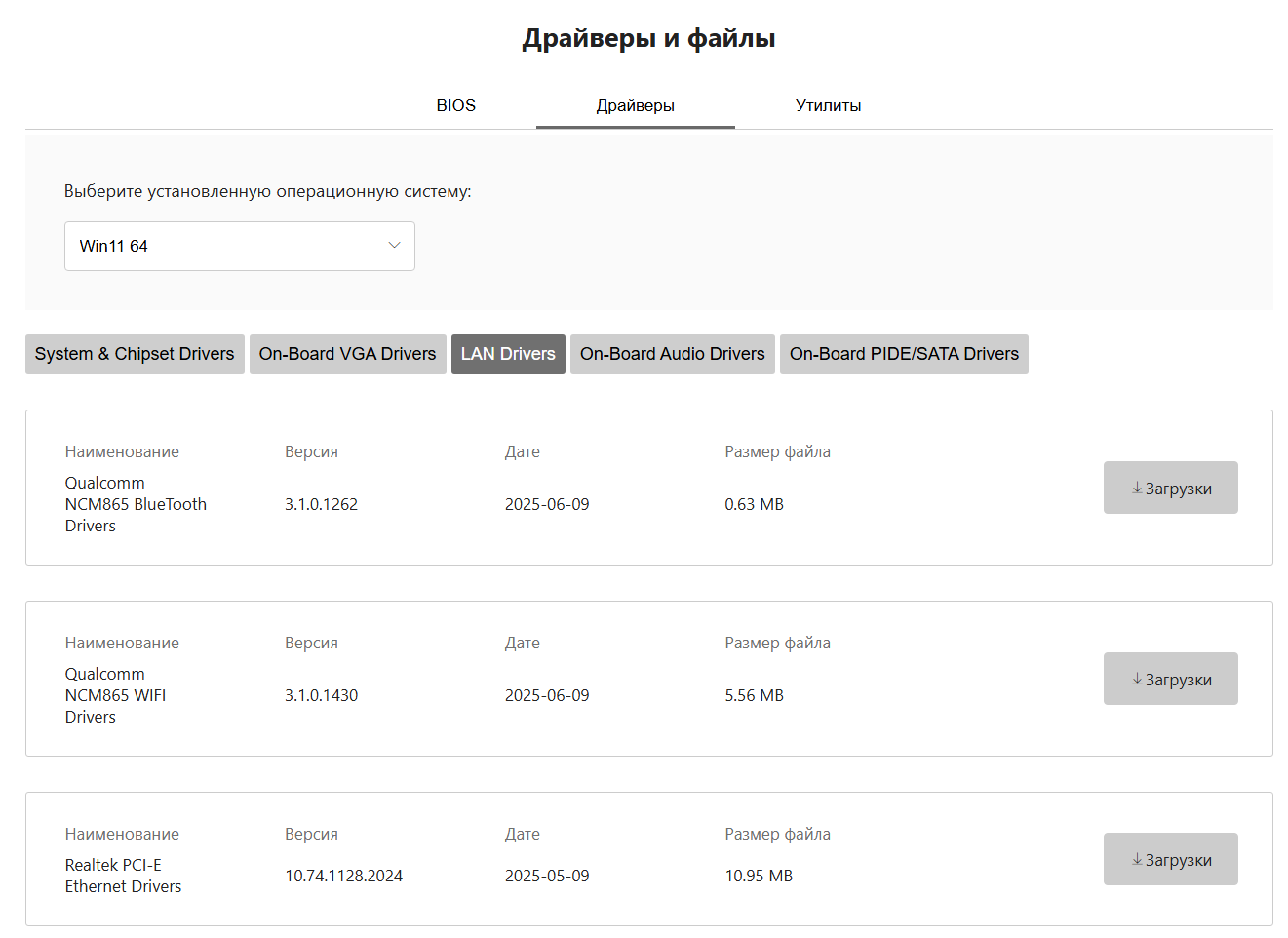Click the 0.63 MB file size

(x=754, y=504)
